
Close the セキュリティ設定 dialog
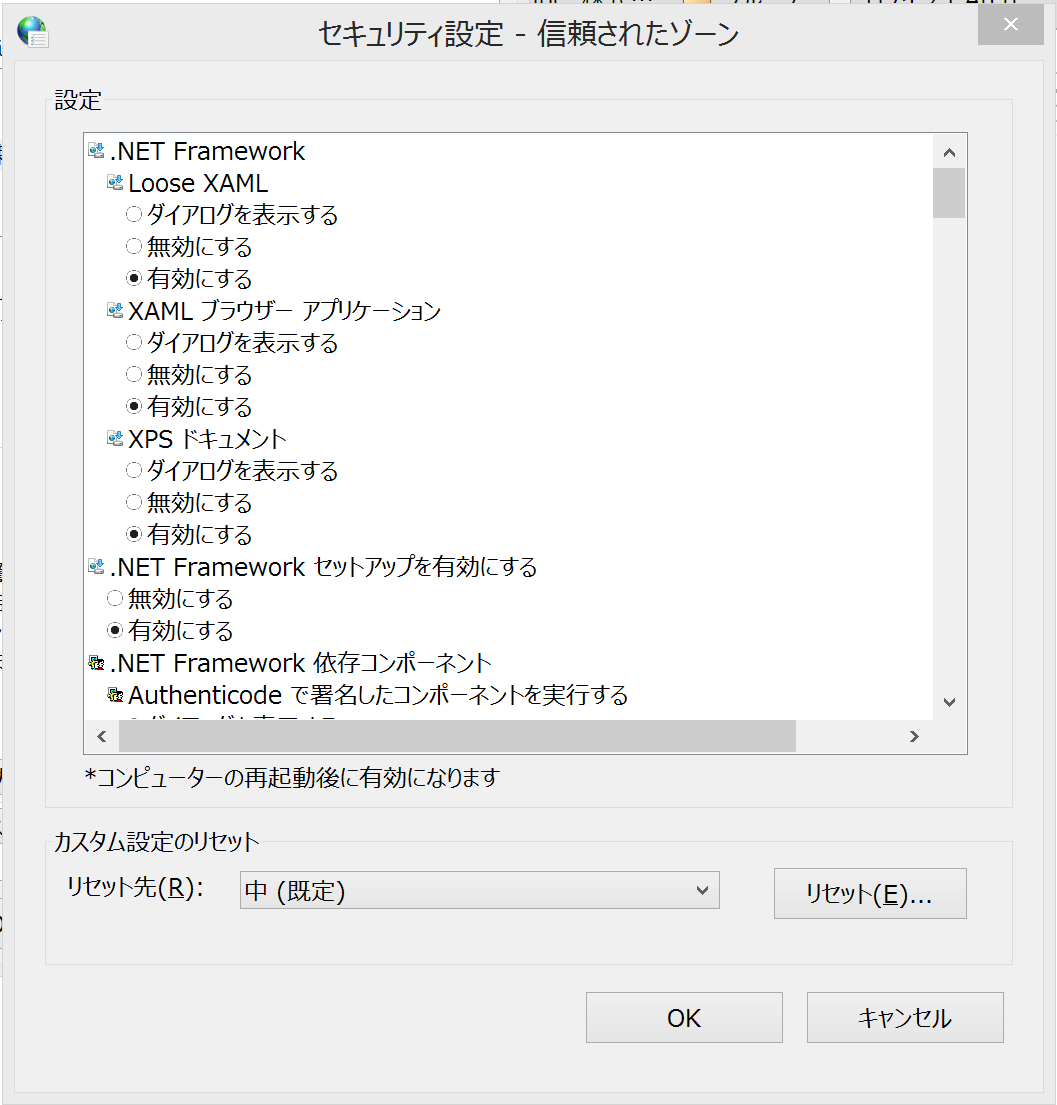click(1010, 25)
